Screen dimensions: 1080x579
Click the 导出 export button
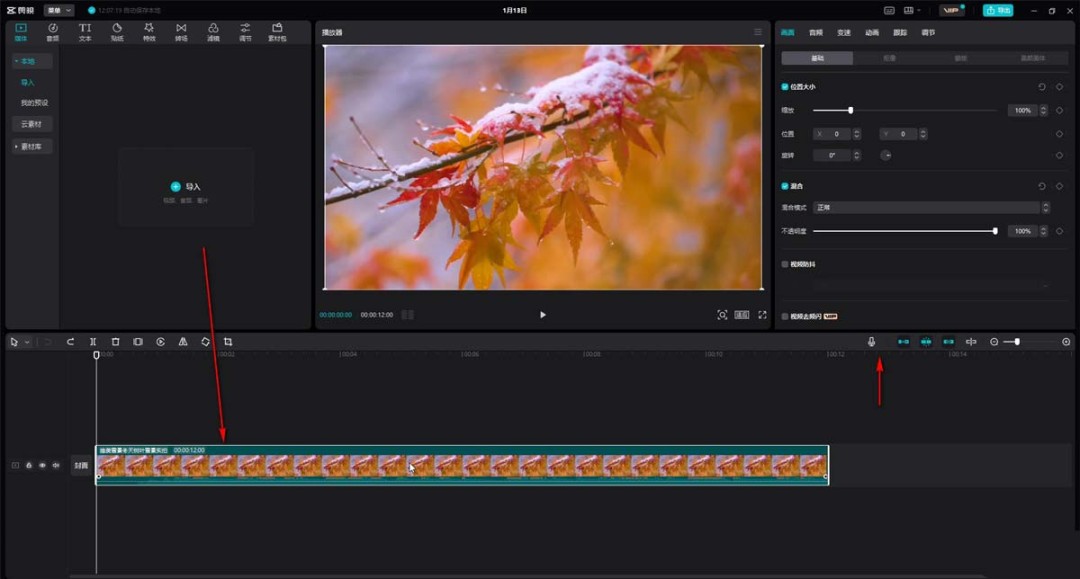click(x=997, y=10)
